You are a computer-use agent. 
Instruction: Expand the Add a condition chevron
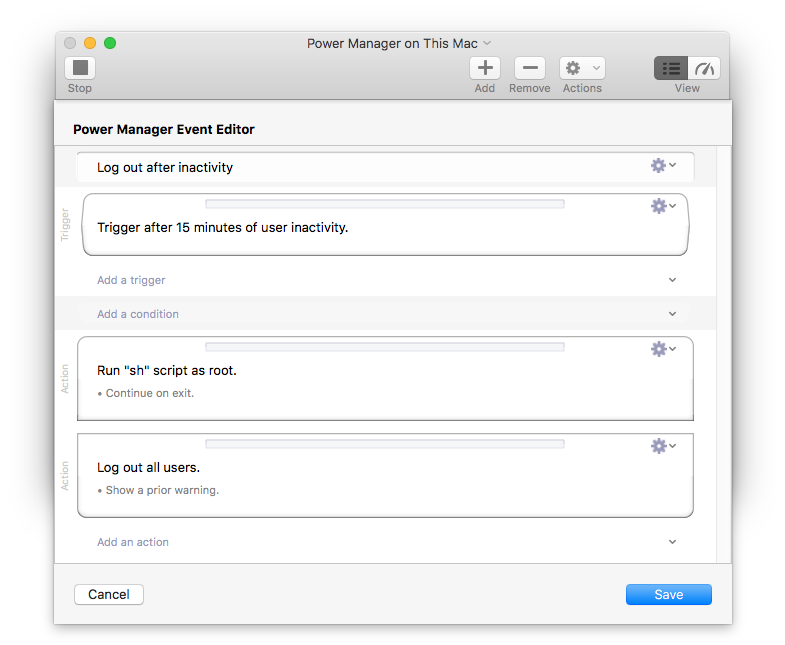pos(672,314)
